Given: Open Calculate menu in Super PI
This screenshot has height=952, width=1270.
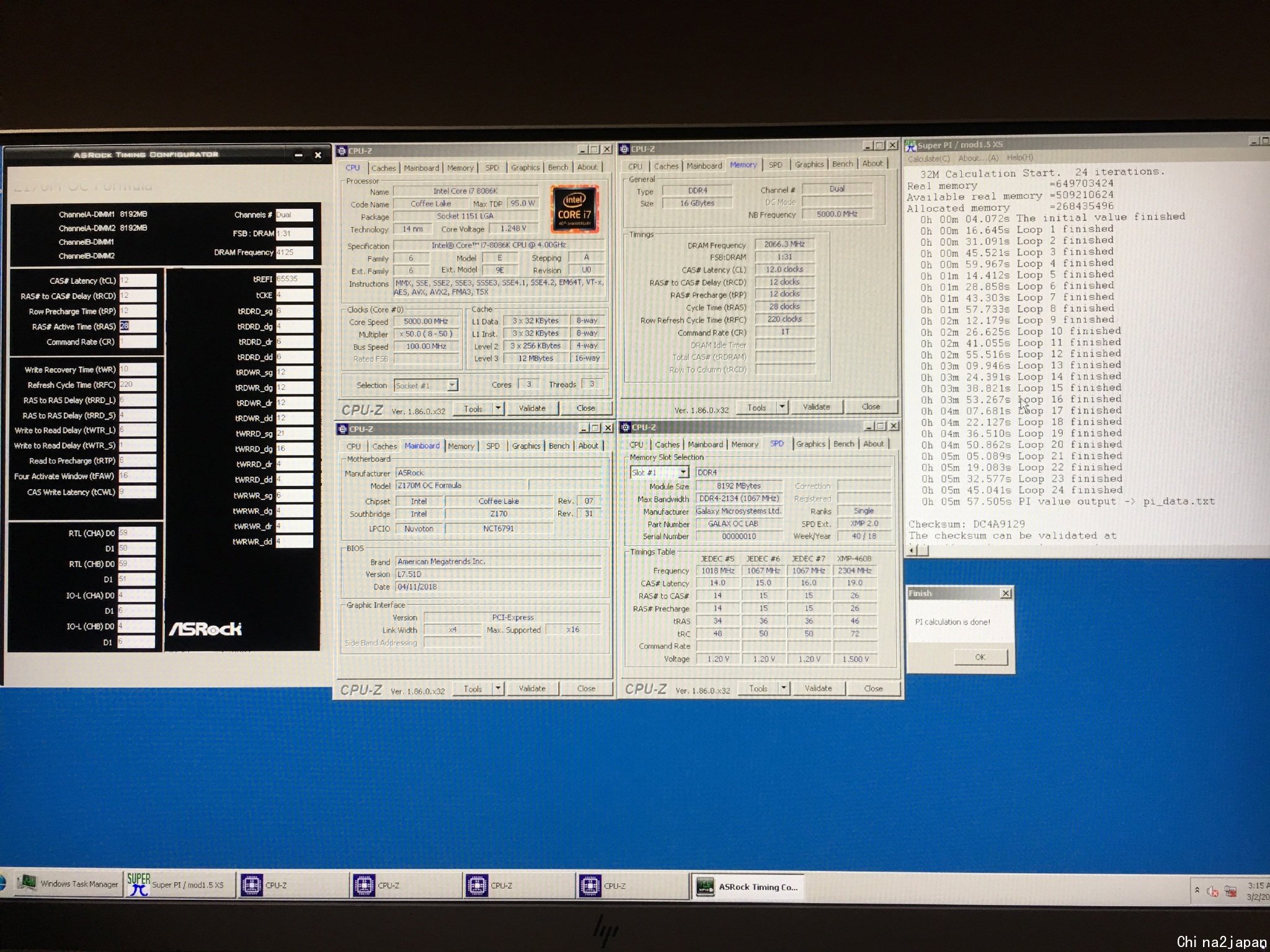Looking at the screenshot, I should click(928, 159).
